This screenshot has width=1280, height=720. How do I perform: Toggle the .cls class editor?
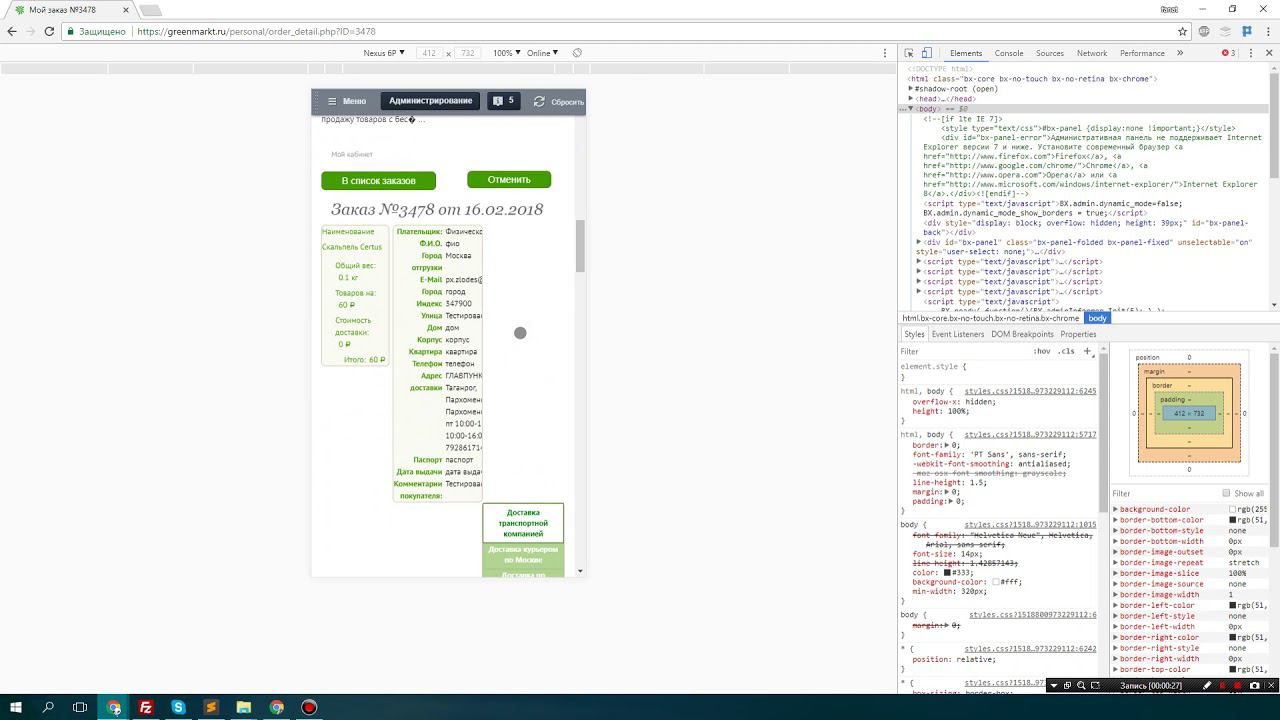click(x=1067, y=351)
